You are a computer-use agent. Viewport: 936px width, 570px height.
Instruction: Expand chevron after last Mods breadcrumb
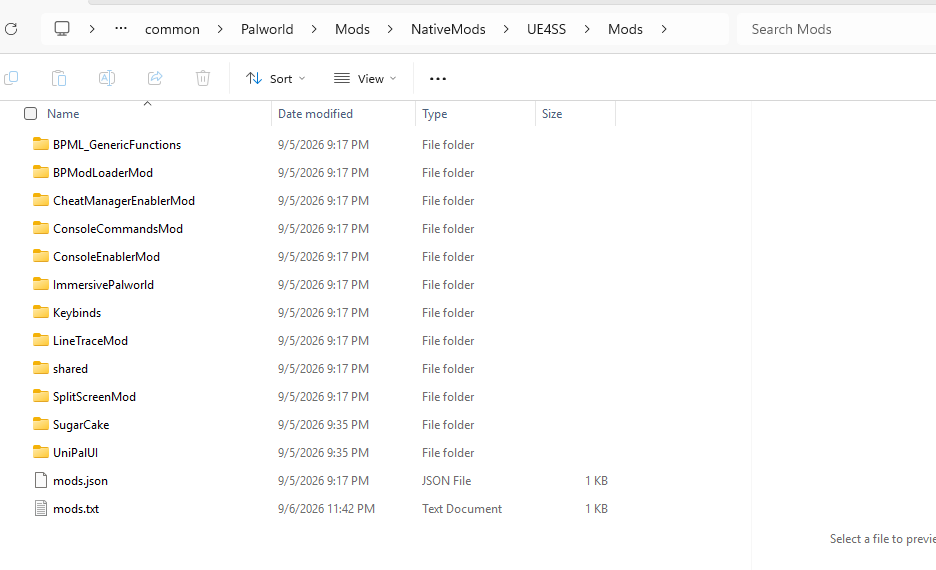664,29
